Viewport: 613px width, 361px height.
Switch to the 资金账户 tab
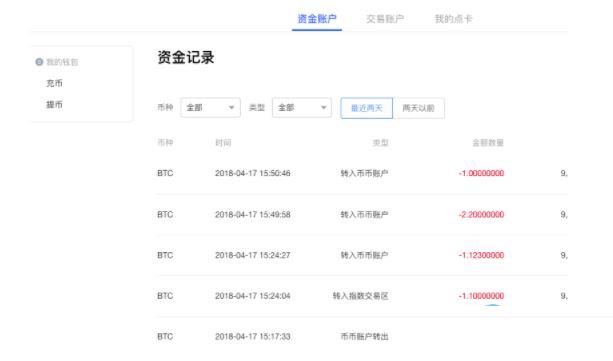[317, 19]
